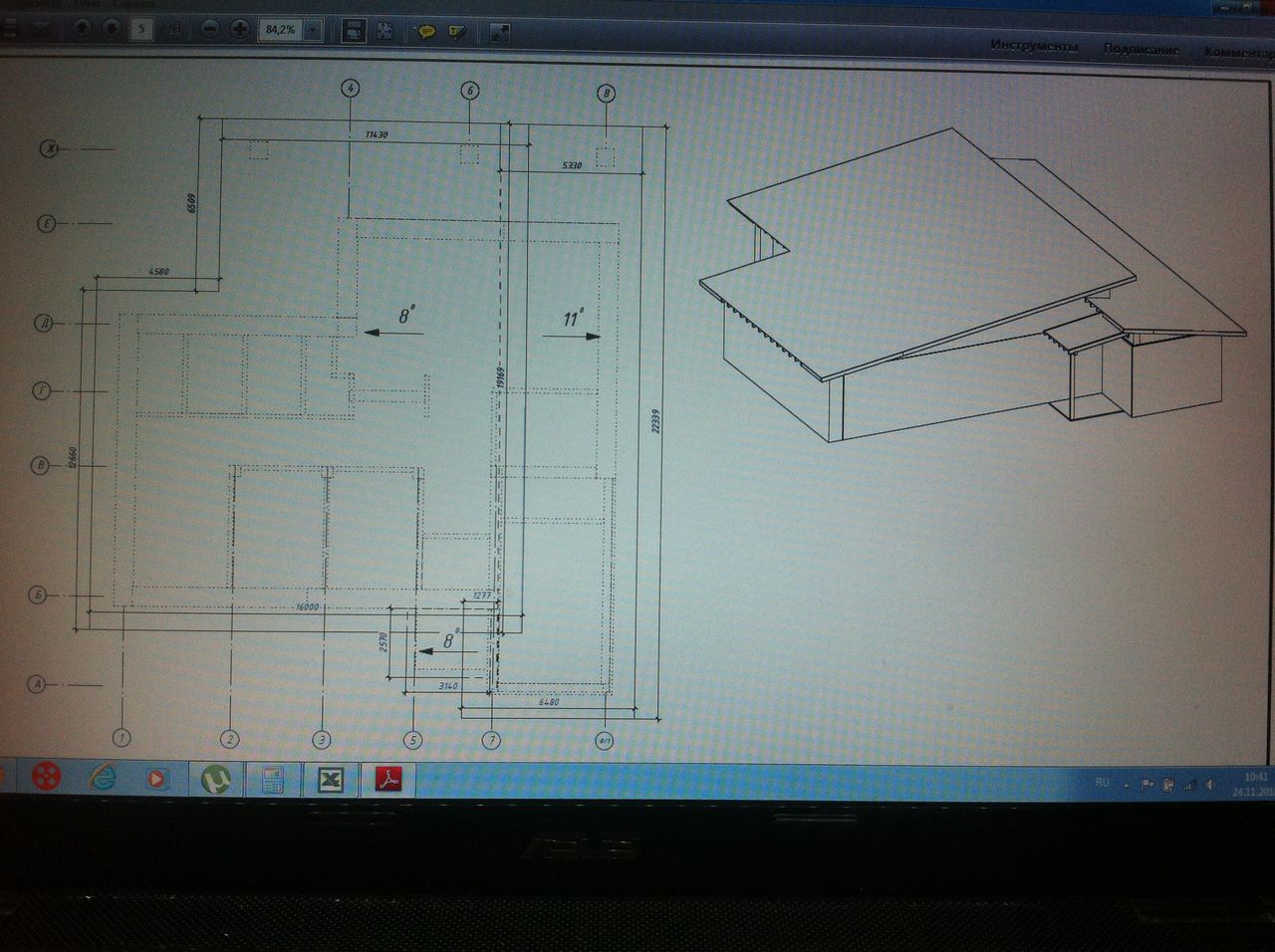Screen dimensions: 1275x952
Task: Open the Подписание panel
Action: tap(1141, 49)
